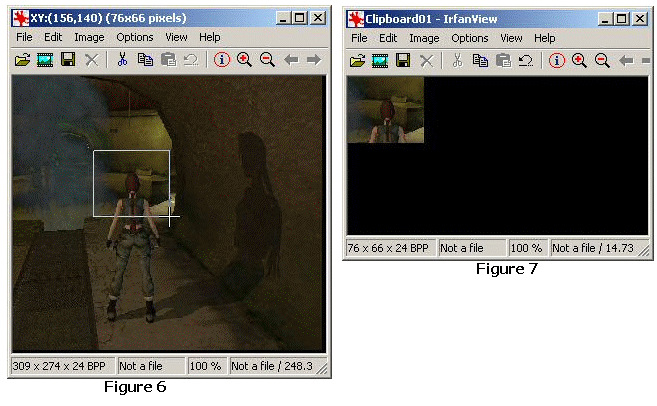Open View menu in left window

(176, 37)
